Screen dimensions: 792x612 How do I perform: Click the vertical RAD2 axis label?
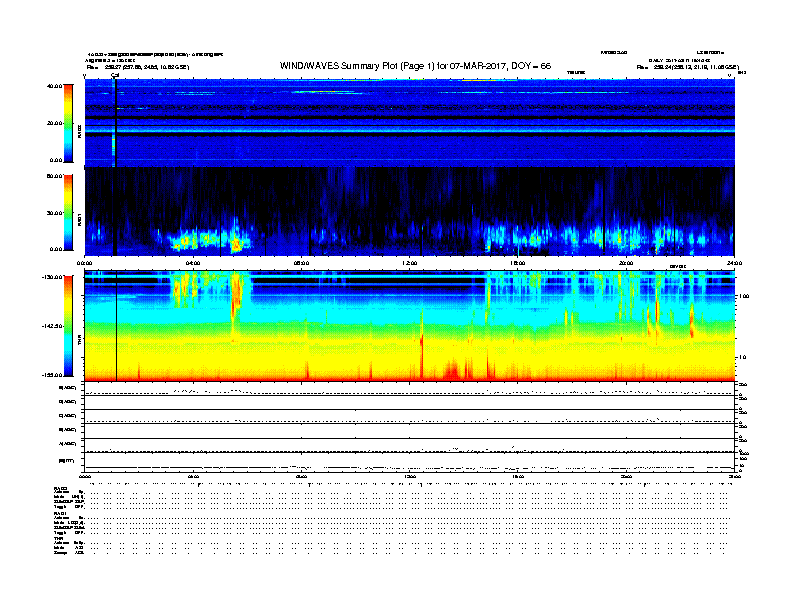tap(79, 131)
